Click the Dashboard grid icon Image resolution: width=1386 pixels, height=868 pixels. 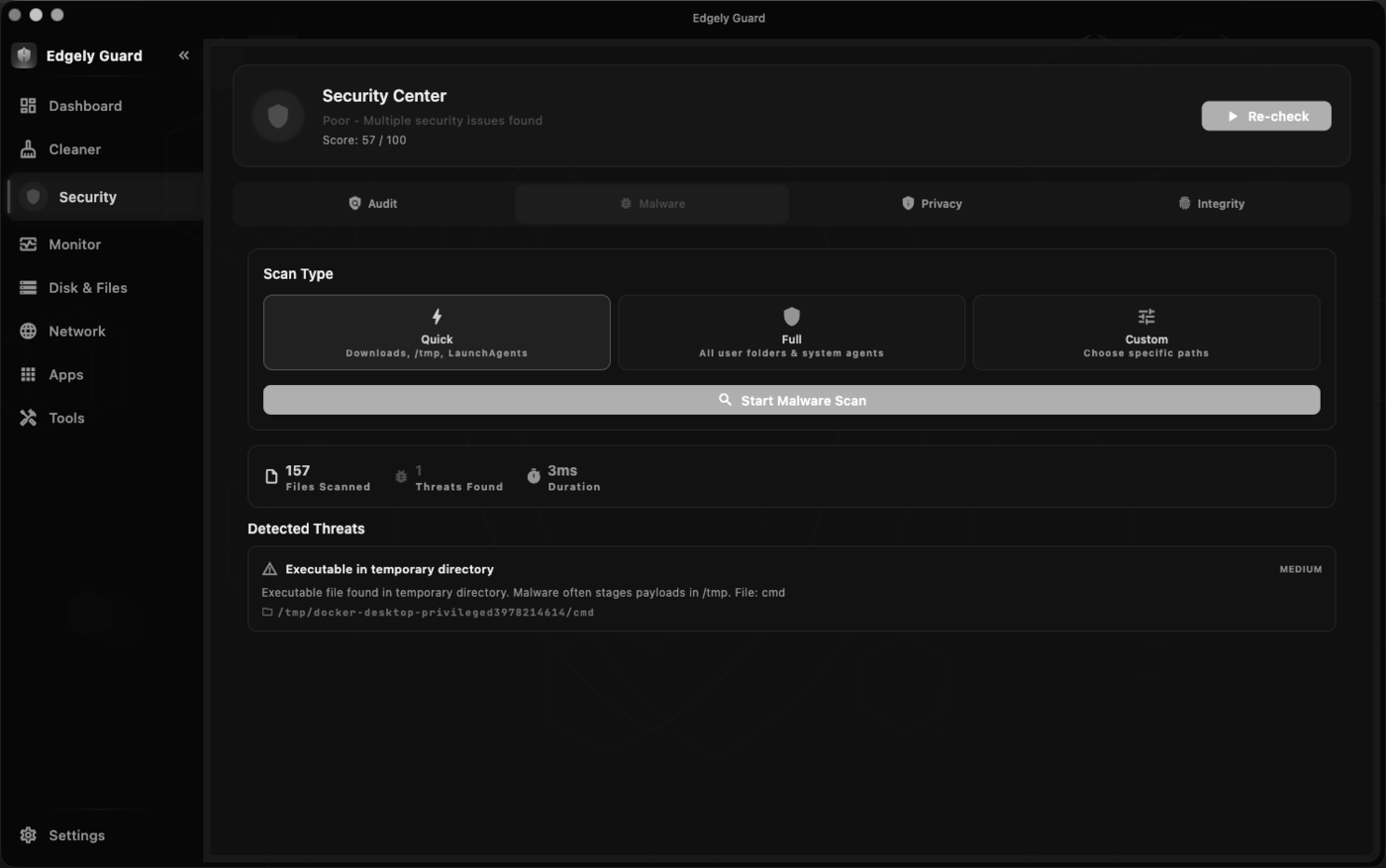[28, 106]
